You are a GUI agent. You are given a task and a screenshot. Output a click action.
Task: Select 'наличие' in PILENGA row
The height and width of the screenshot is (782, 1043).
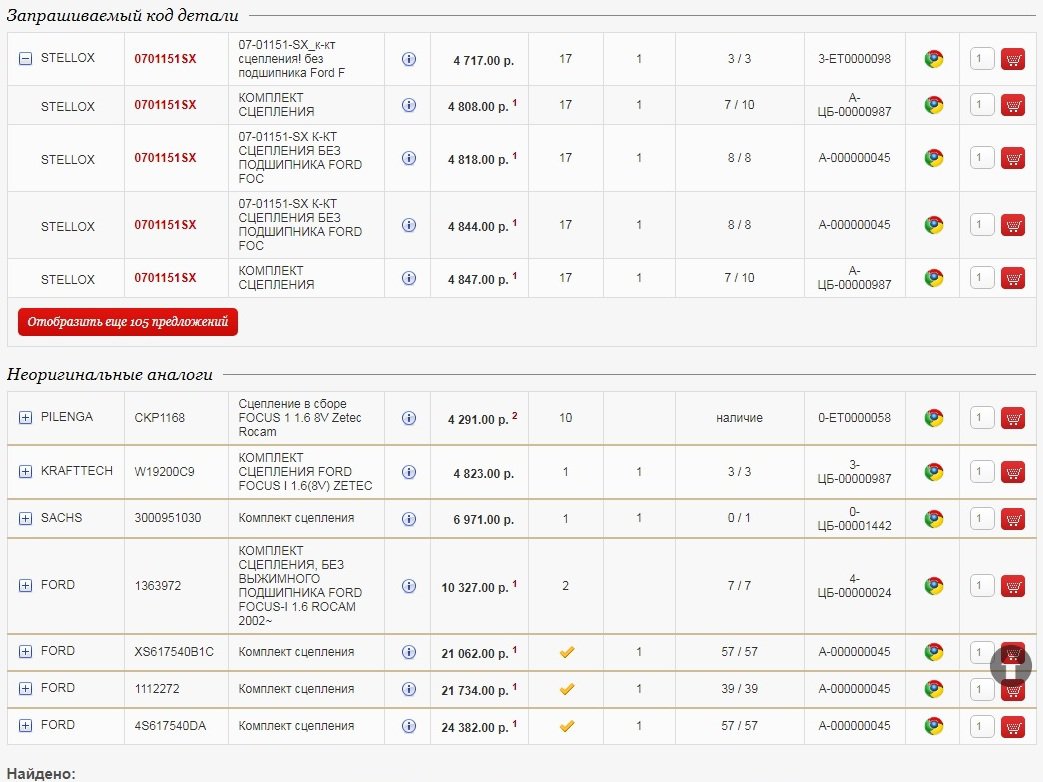coord(739,418)
